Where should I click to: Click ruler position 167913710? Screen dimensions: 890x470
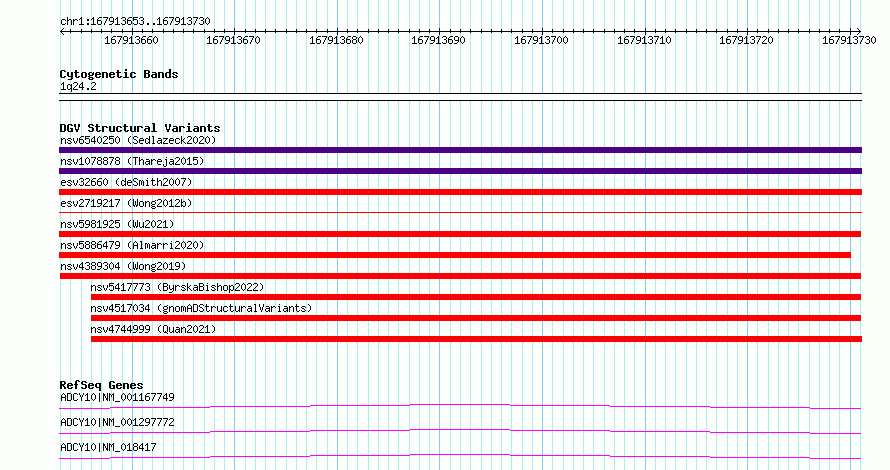(x=644, y=40)
